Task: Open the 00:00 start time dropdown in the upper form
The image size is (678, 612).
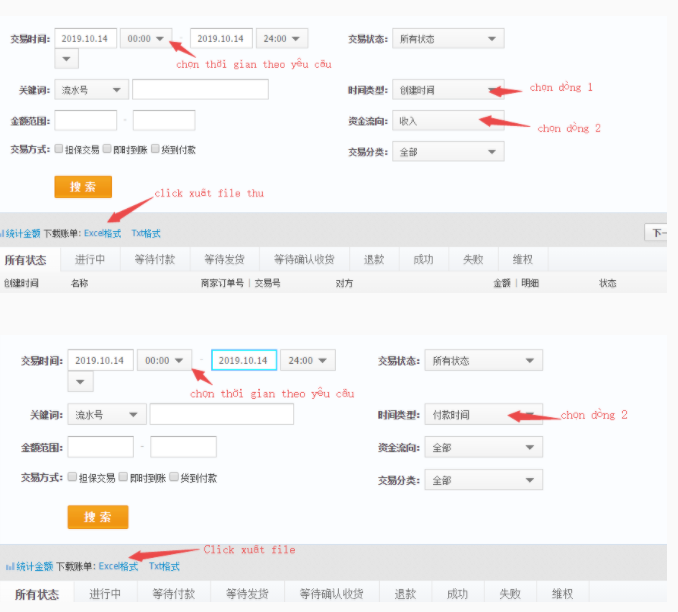Action: (x=146, y=39)
